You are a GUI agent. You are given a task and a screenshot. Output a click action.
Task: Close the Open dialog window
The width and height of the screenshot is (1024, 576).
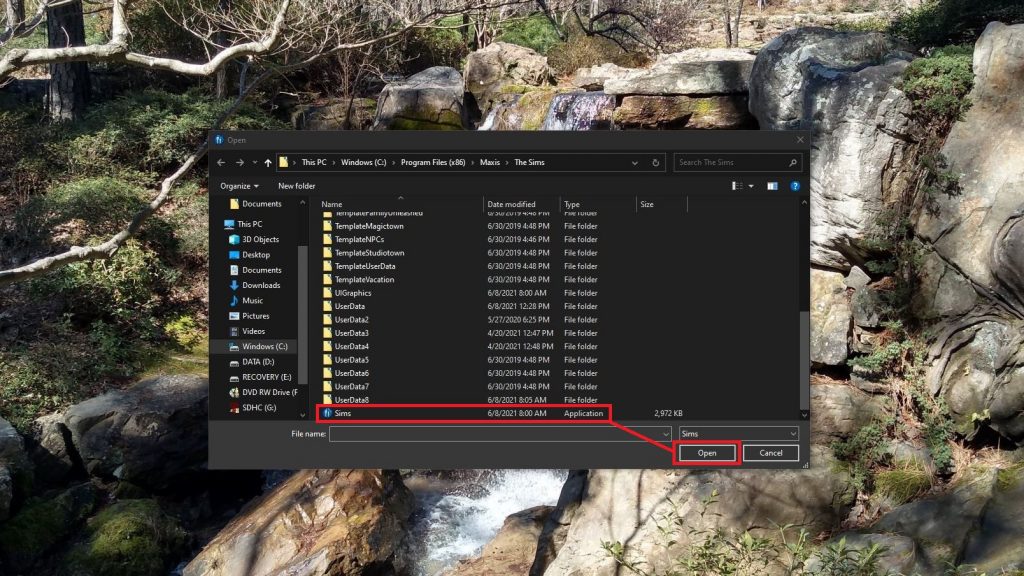800,140
